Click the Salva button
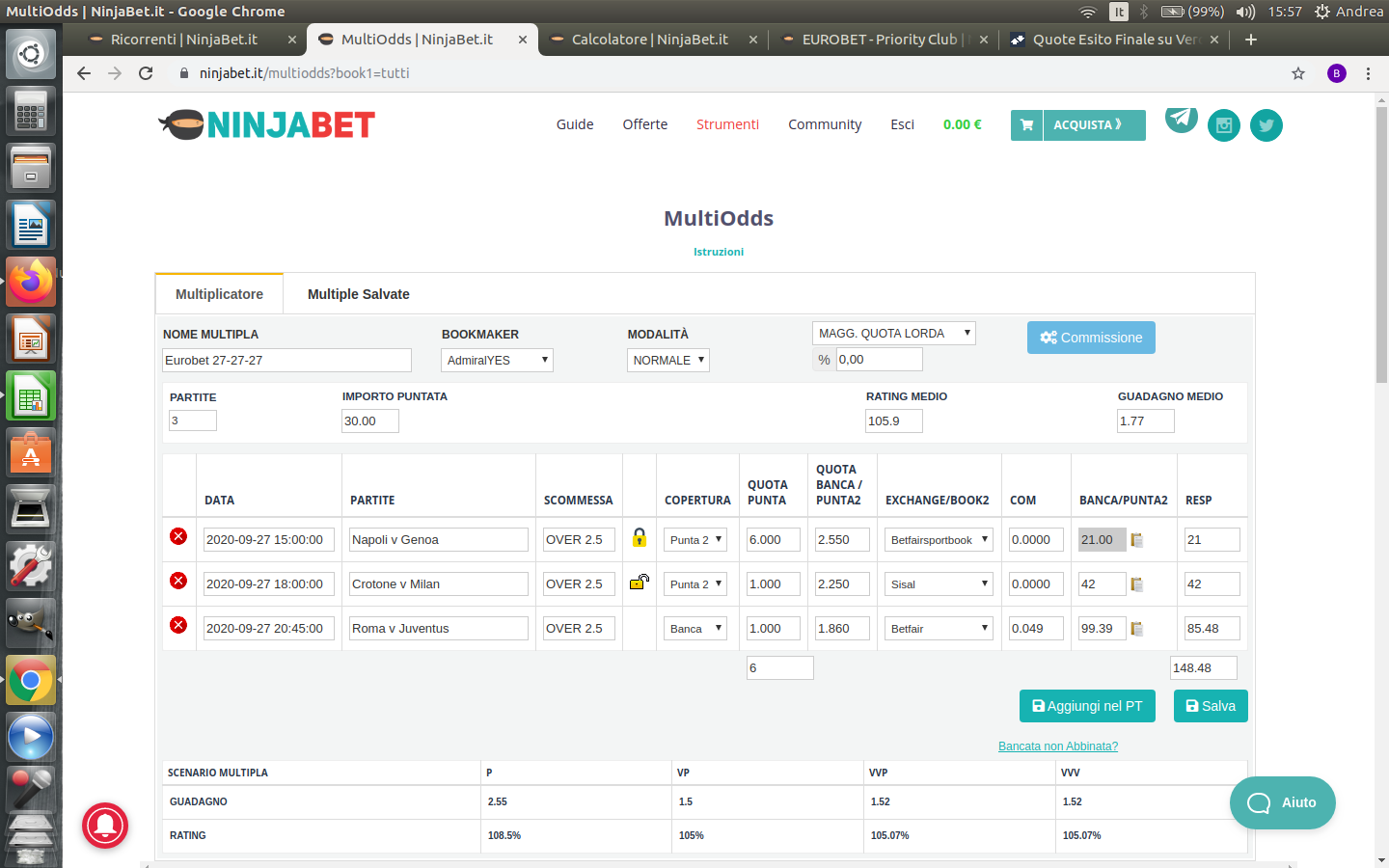 coord(1211,706)
